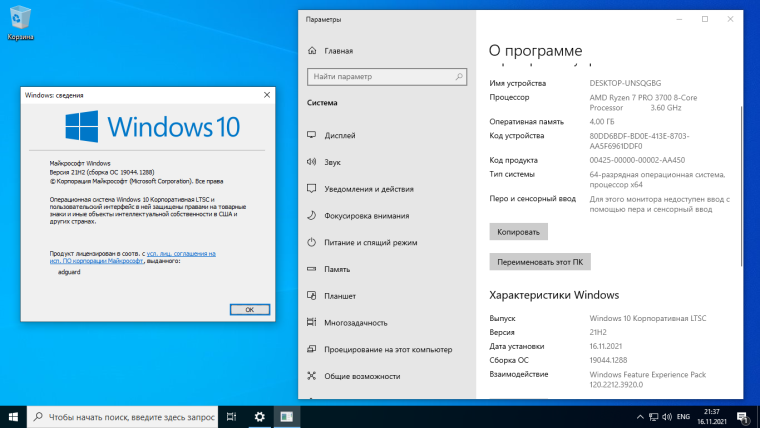Go to Проецирование на этот компьютер
The image size is (760, 428).
pos(382,350)
